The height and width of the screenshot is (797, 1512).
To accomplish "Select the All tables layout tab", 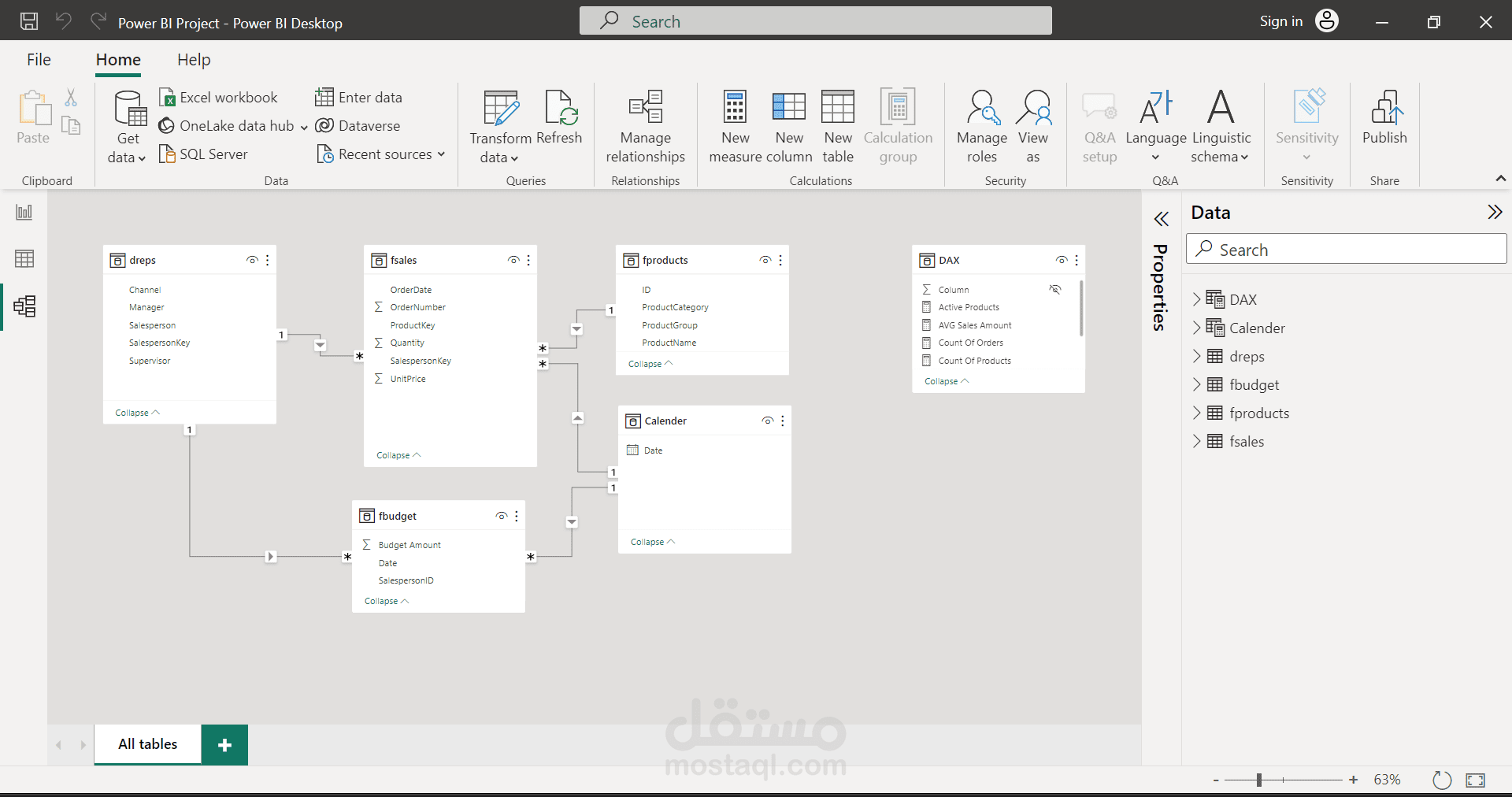I will point(148,744).
